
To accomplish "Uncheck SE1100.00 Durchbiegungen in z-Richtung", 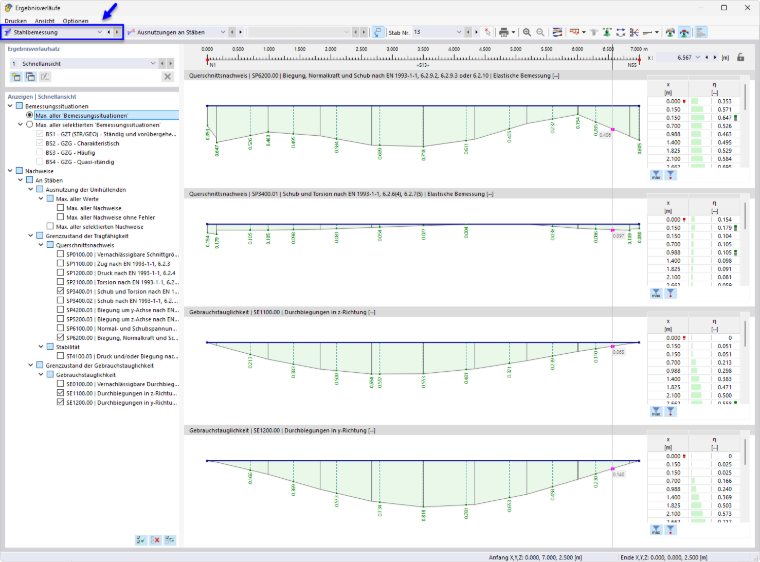I will 60,393.
